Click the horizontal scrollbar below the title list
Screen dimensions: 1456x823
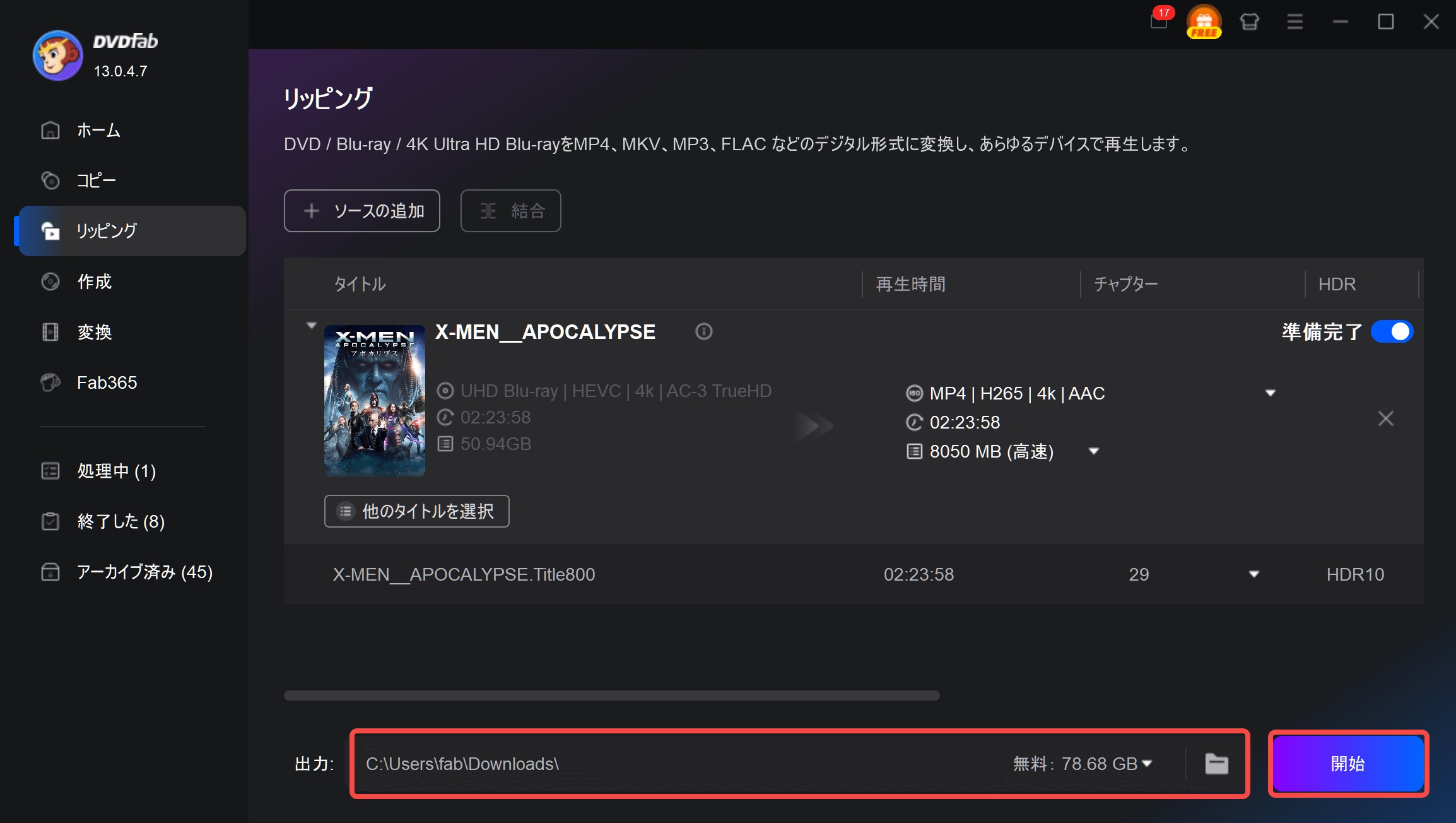coord(612,696)
